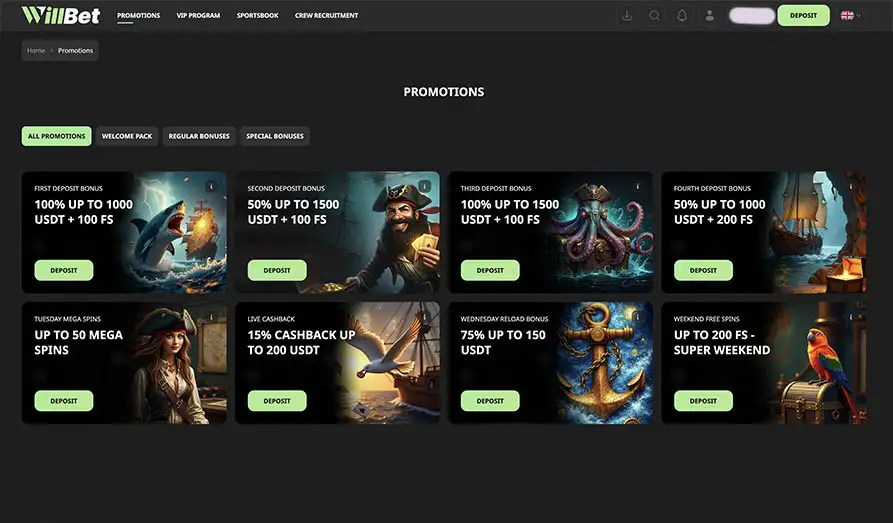The width and height of the screenshot is (893, 523).
Task: Click '100% UP TO 1000 USDT + 100 FS' text
Action: (84, 212)
